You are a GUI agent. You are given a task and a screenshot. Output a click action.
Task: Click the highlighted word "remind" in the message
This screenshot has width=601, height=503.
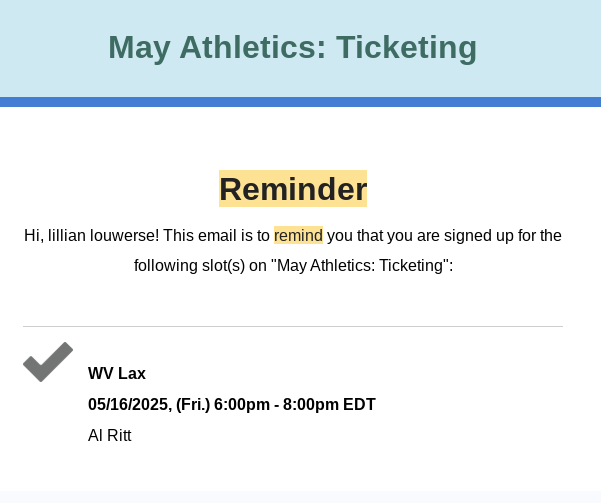[298, 236]
